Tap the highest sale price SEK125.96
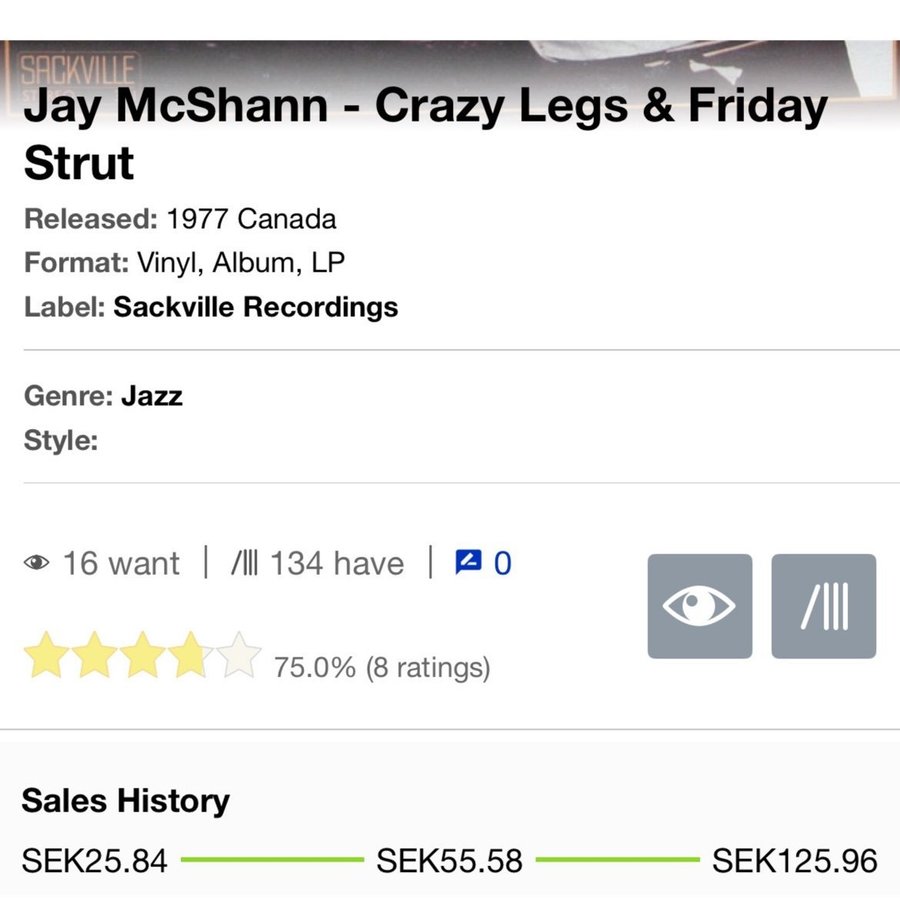The width and height of the screenshot is (900, 900). click(x=795, y=860)
